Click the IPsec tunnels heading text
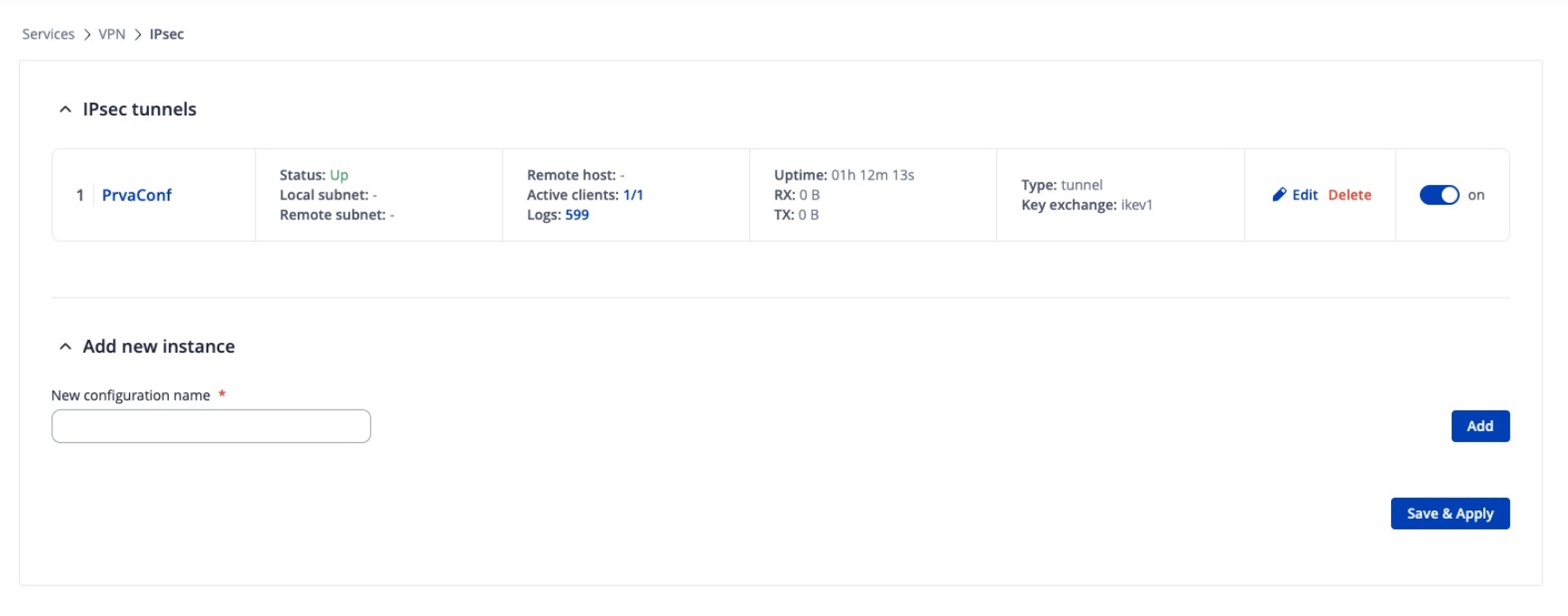This screenshot has width=1568, height=616. pyautogui.click(x=140, y=109)
